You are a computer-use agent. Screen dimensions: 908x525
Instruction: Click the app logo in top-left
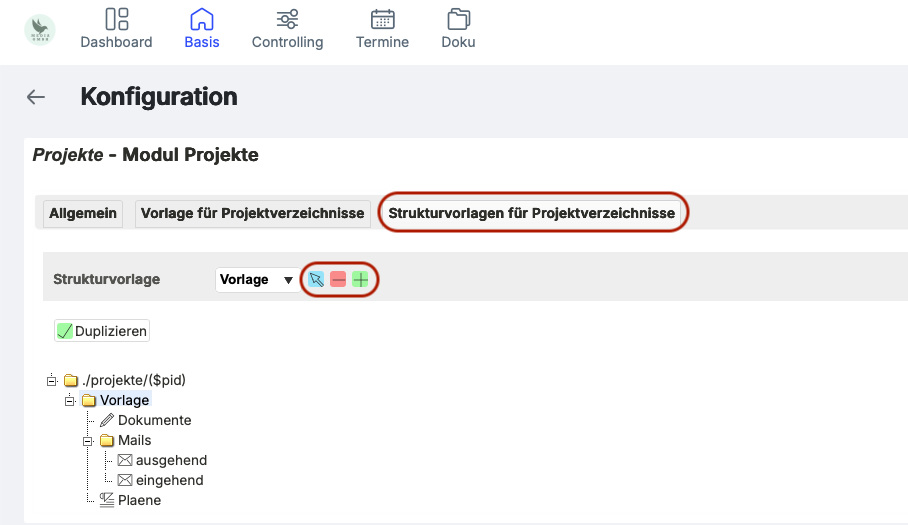point(40,29)
